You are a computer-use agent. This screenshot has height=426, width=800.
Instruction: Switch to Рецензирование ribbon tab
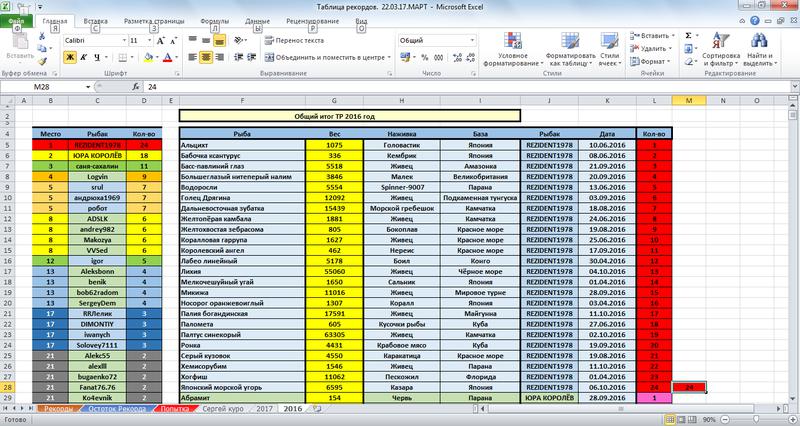pos(312,21)
